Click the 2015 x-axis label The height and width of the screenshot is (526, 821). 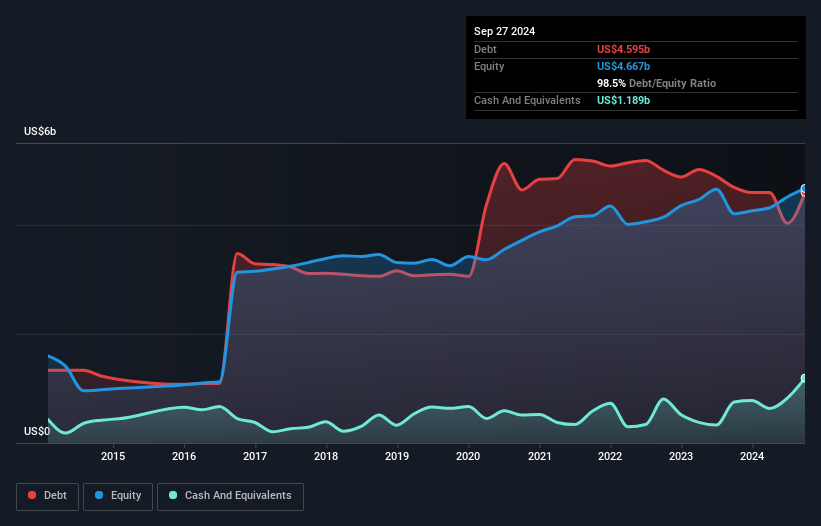[113, 456]
